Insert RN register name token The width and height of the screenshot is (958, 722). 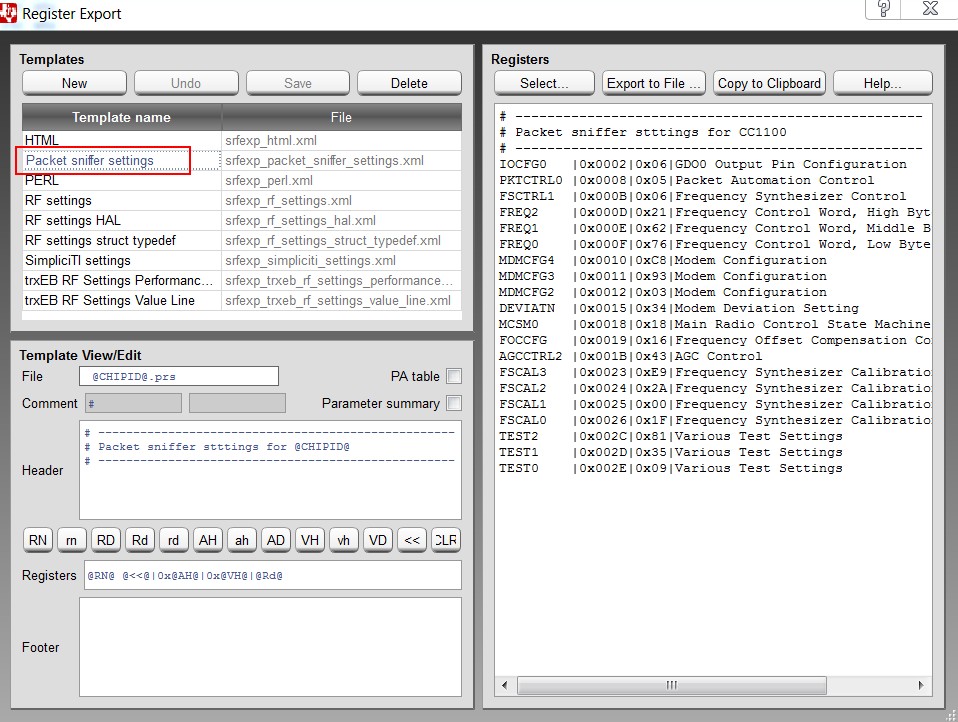38,540
